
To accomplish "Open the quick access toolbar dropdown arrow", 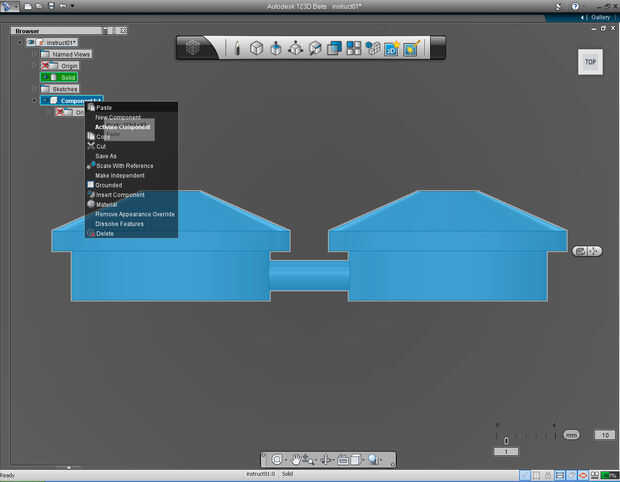I will [72, 6].
